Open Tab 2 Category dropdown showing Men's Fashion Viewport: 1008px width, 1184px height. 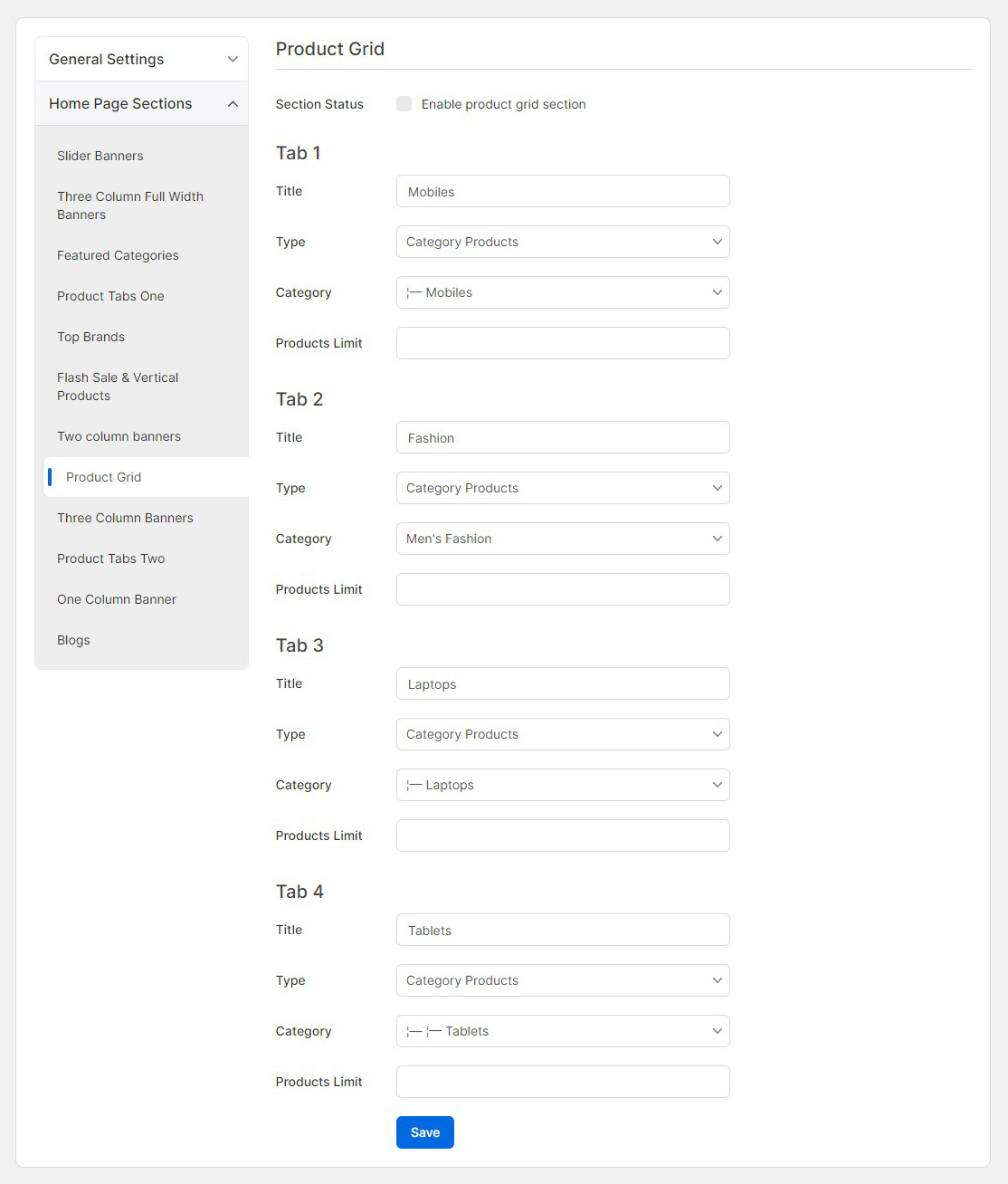(x=562, y=539)
